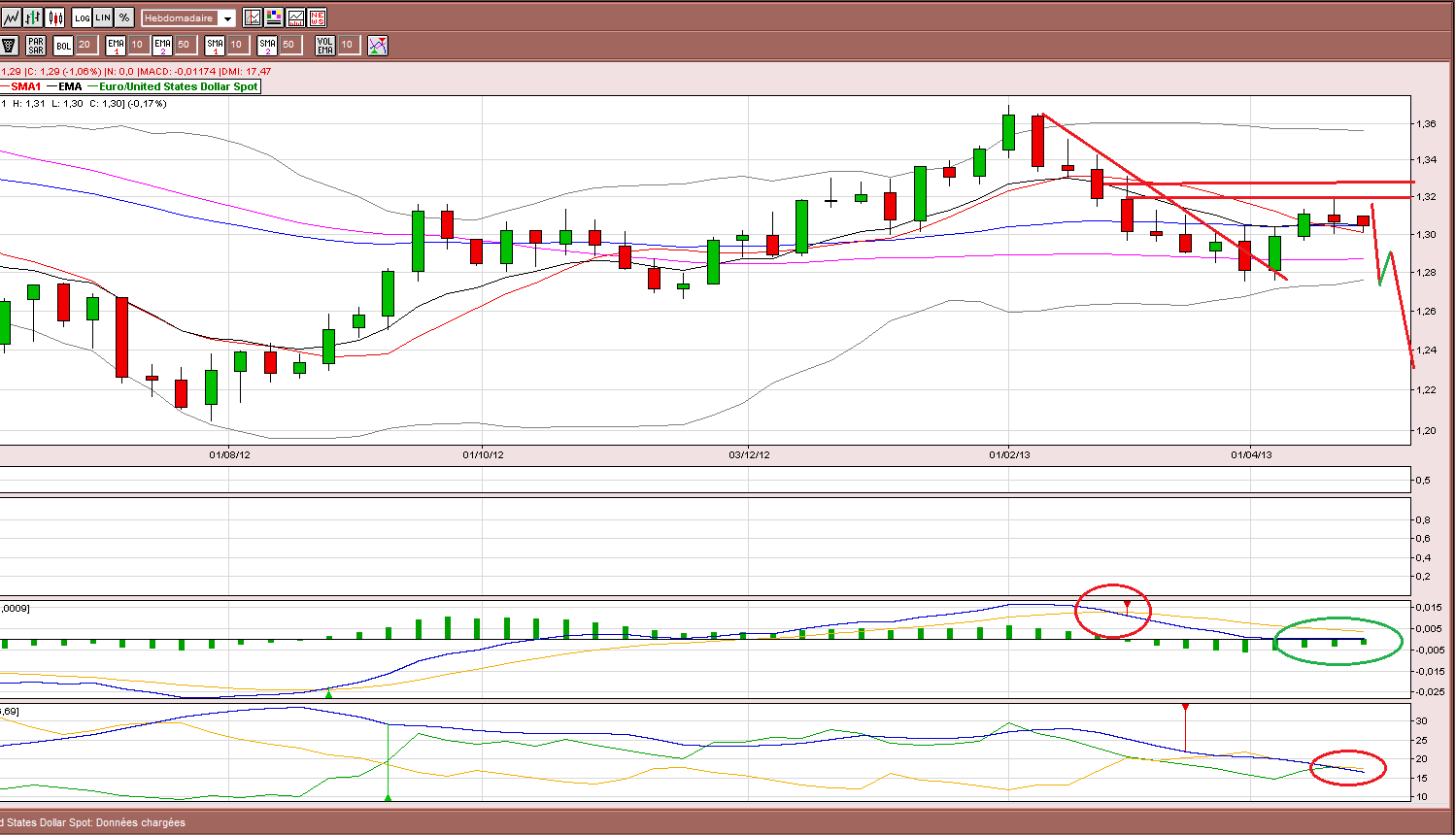Click the 01/10/12 date axis label

(x=483, y=454)
